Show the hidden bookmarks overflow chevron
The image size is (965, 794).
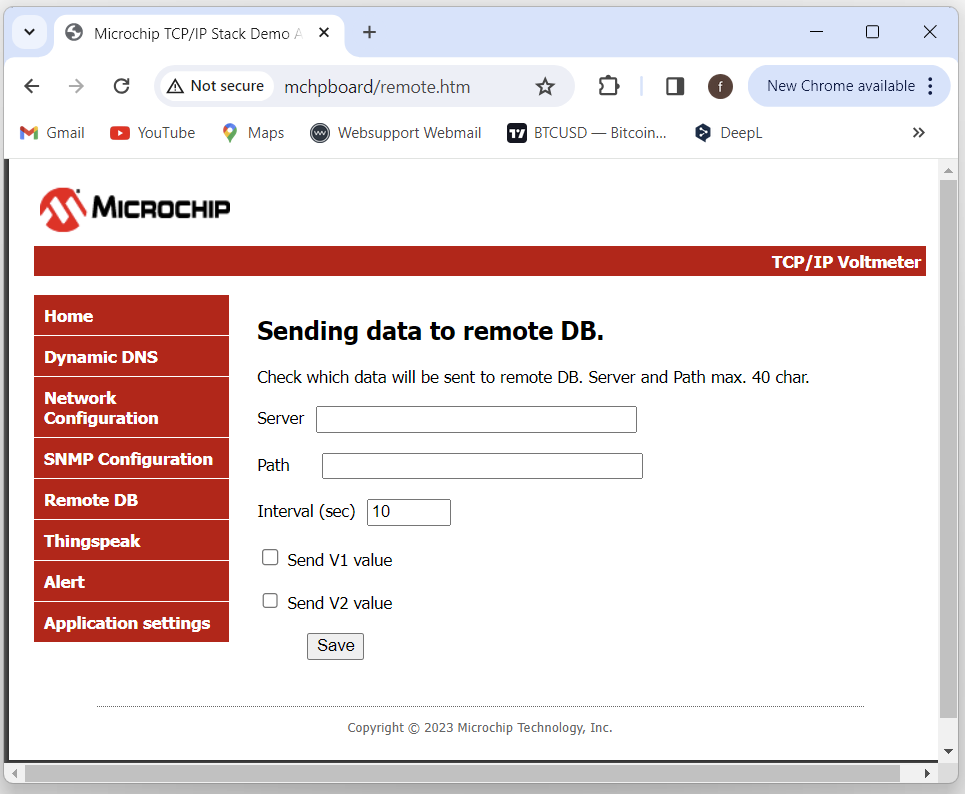[x=918, y=133]
